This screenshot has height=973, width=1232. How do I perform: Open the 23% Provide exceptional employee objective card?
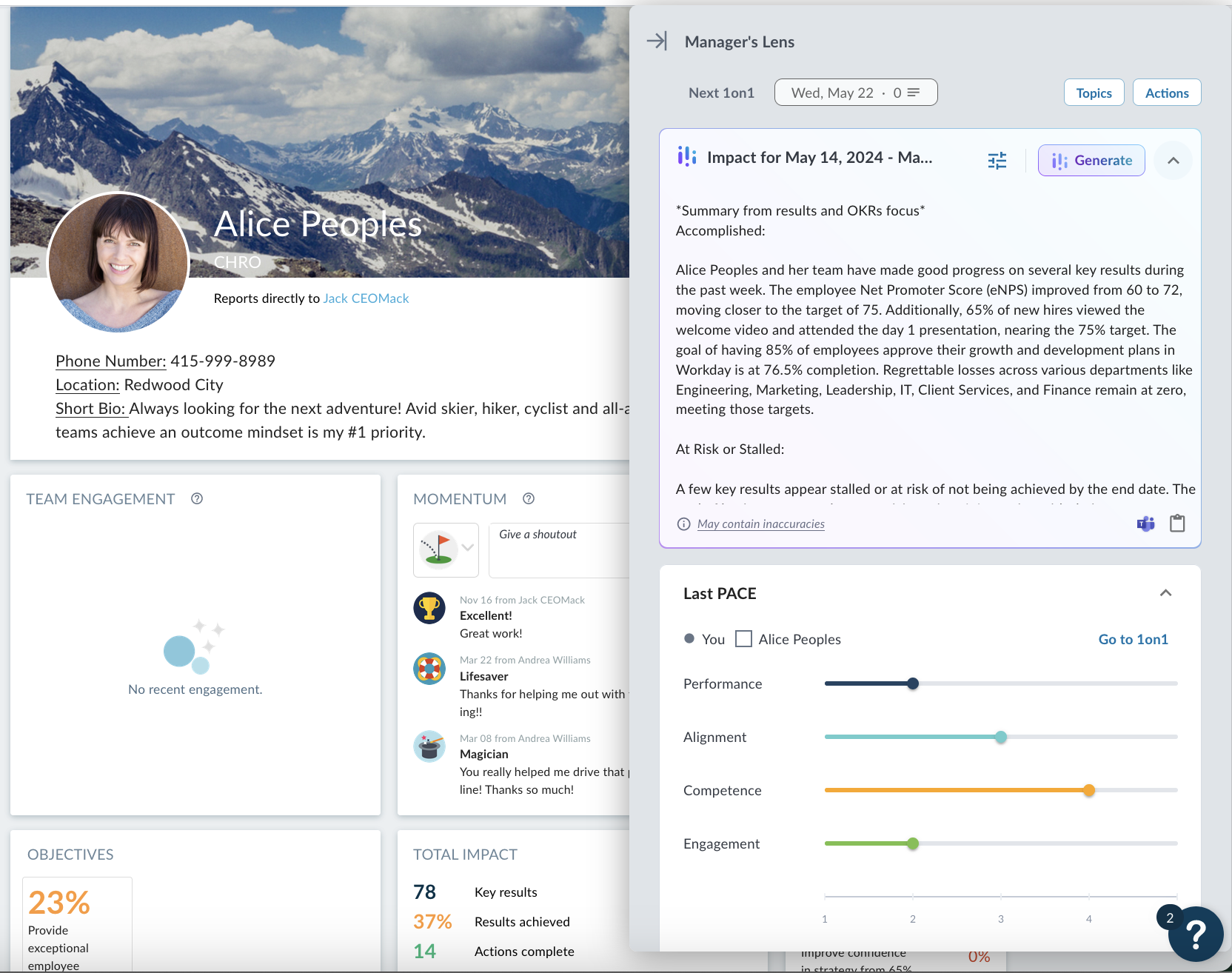77,925
